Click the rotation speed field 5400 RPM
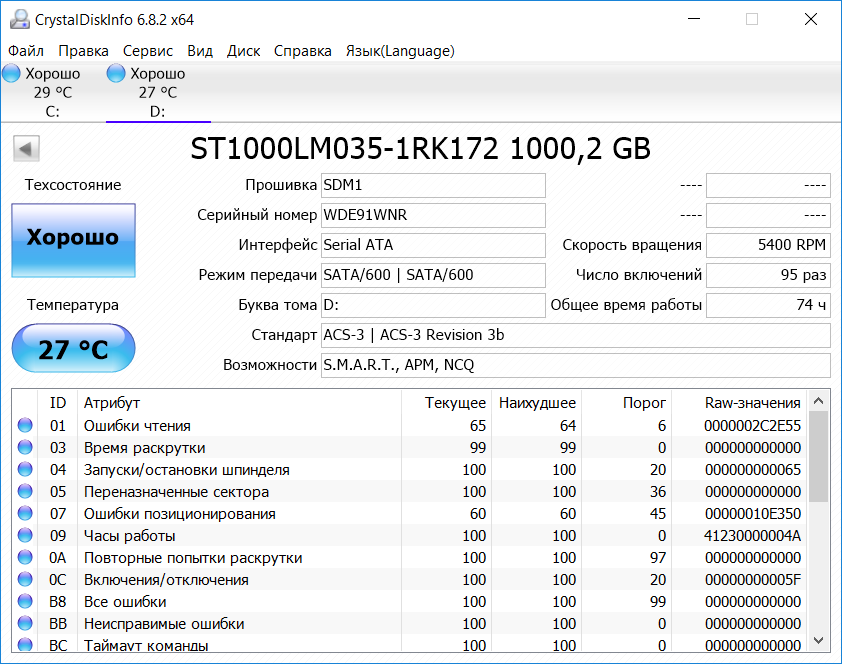The image size is (842, 664). 768,245
